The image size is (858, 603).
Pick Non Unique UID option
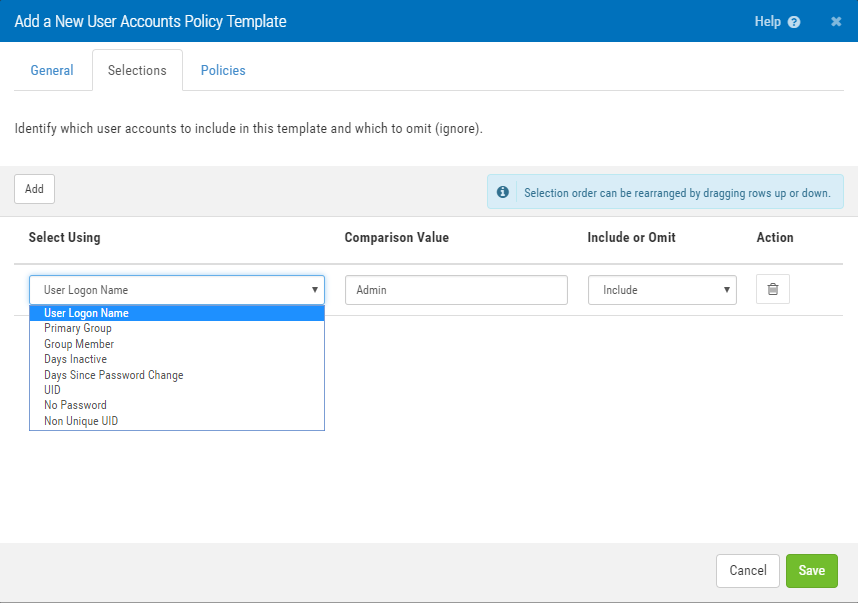pos(81,421)
